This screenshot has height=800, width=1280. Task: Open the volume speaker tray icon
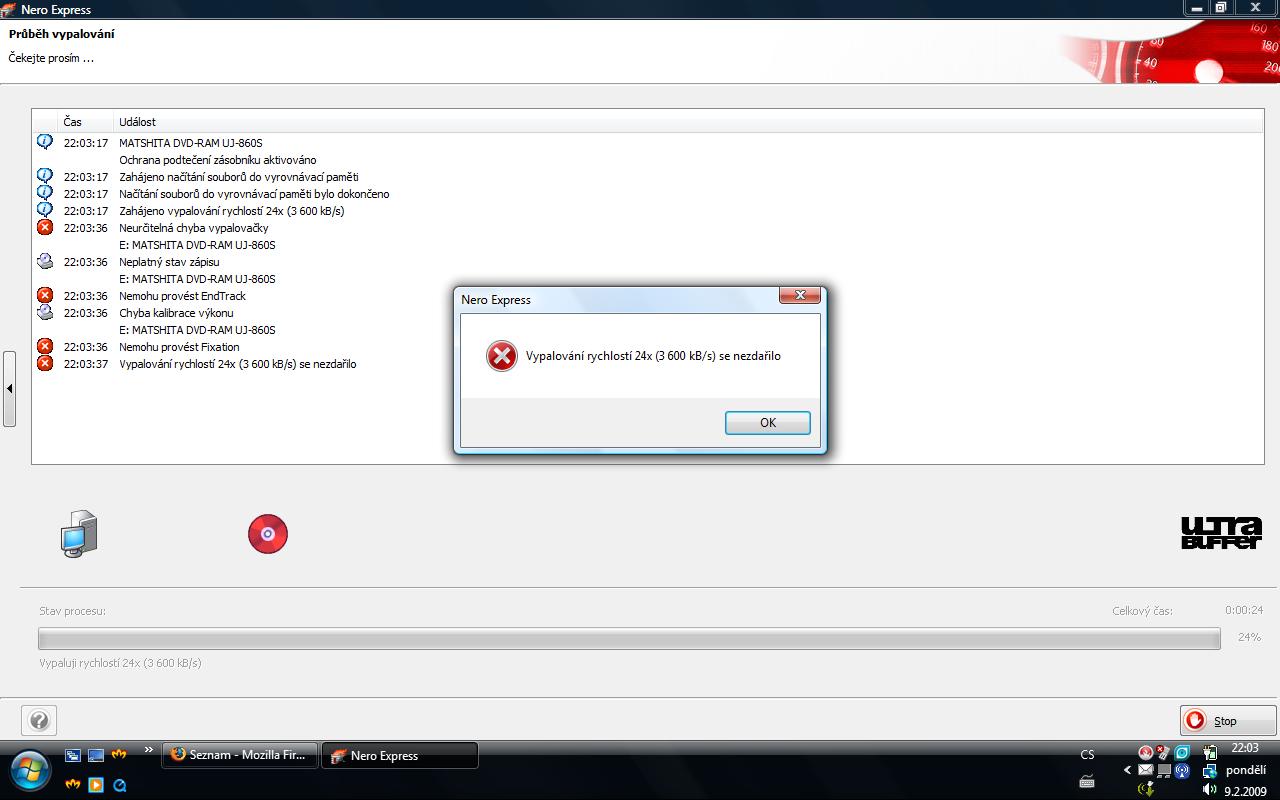[1209, 789]
